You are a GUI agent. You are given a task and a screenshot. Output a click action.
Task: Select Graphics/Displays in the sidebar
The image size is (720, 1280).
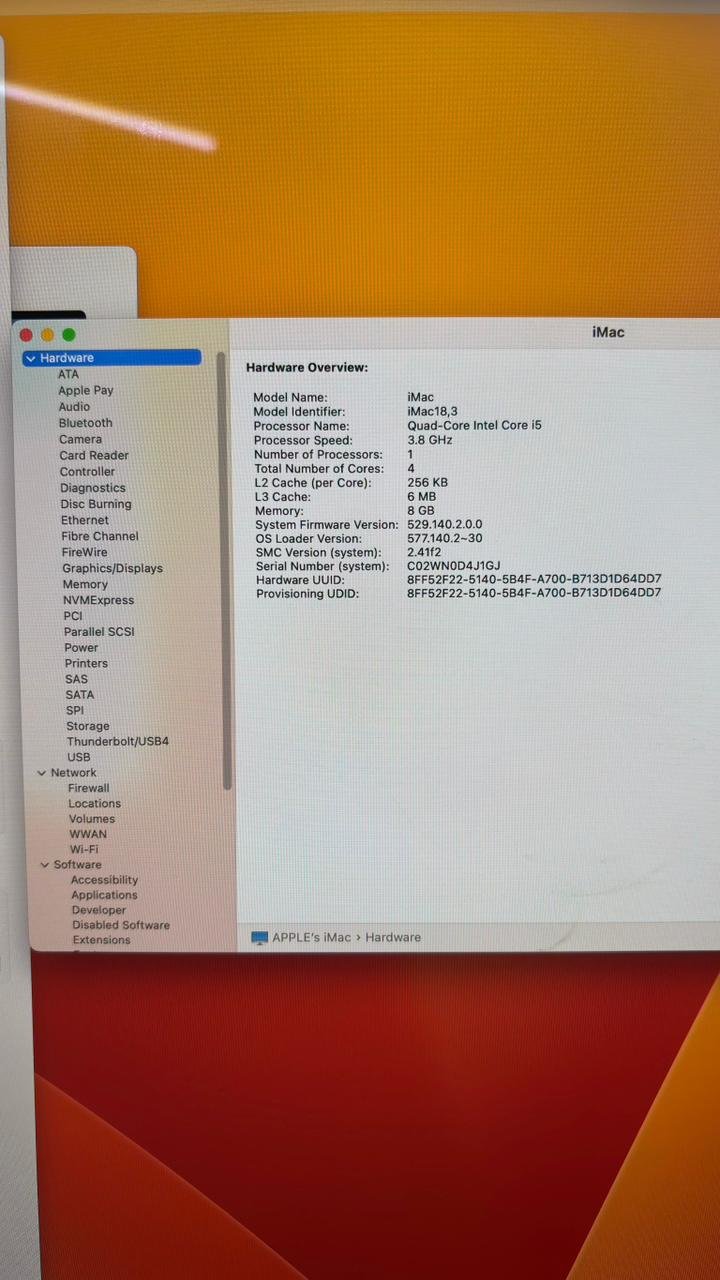[112, 568]
